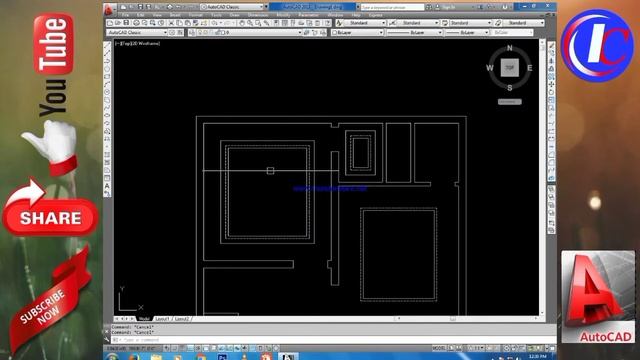Image resolution: width=640 pixels, height=360 pixels.
Task: Click the vertical scrollbar beside the drawing area
Action: tap(542, 177)
